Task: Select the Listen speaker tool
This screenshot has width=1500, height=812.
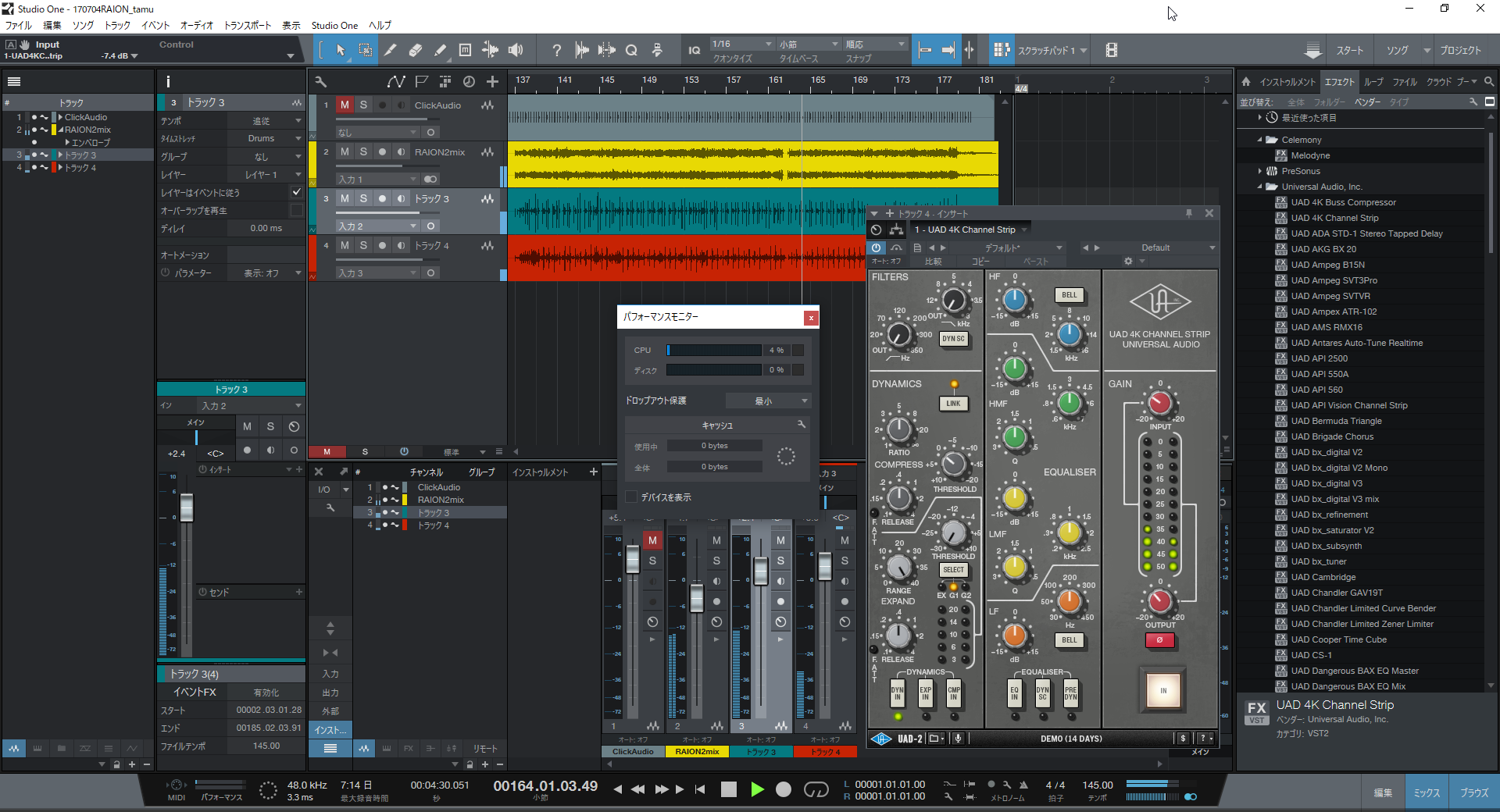Action: click(x=515, y=50)
